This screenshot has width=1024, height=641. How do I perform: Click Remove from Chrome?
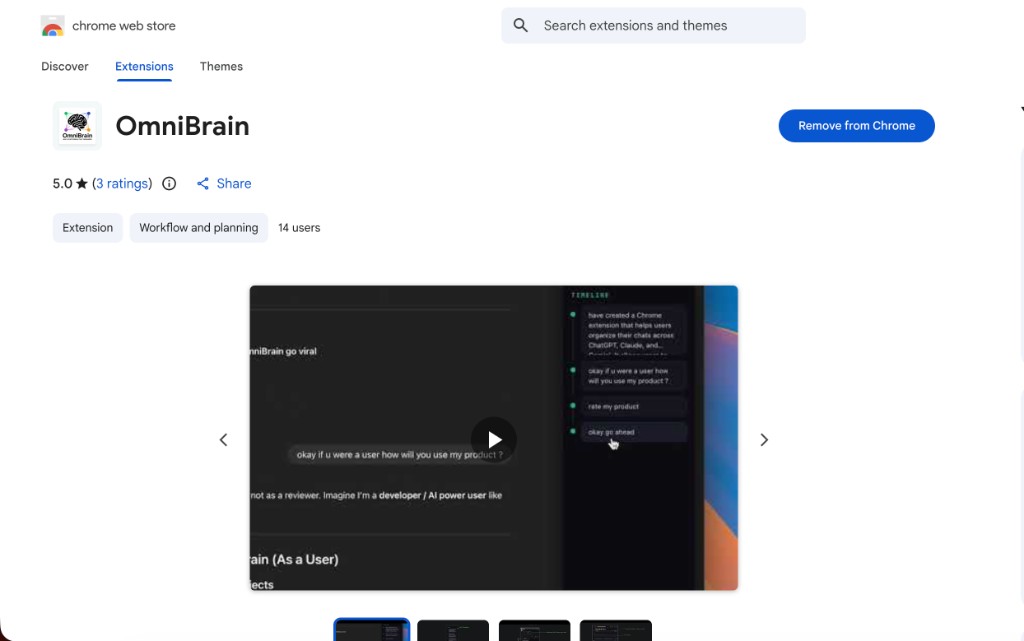pos(856,125)
